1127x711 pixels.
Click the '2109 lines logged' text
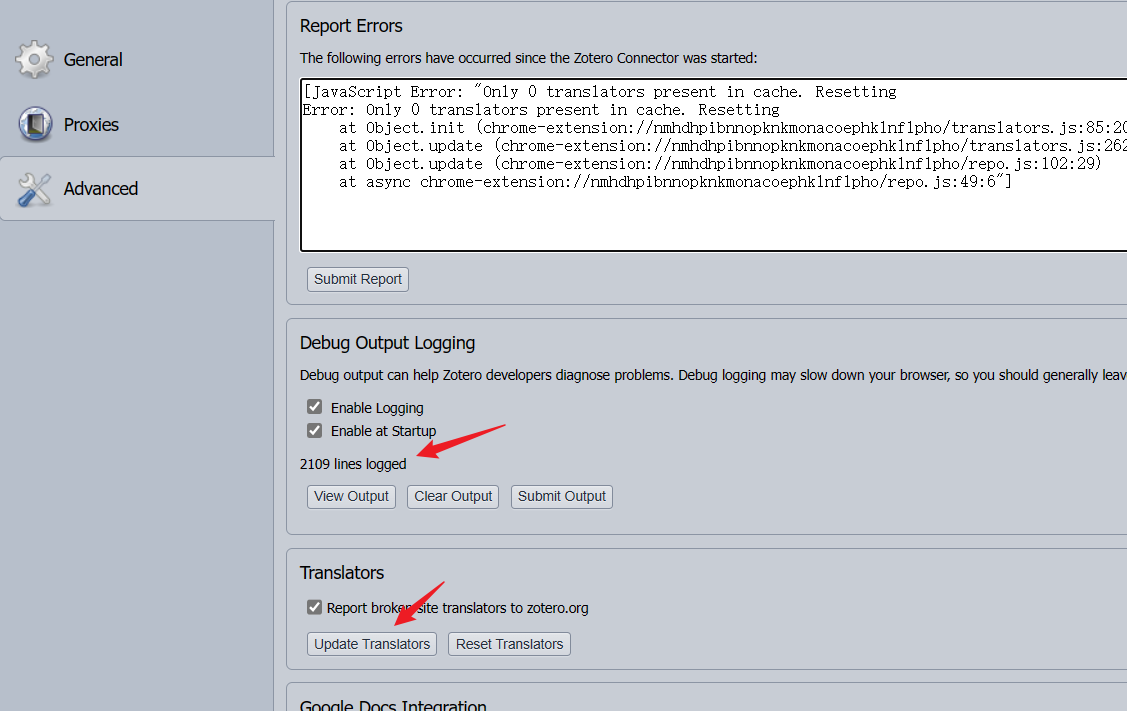pos(353,464)
